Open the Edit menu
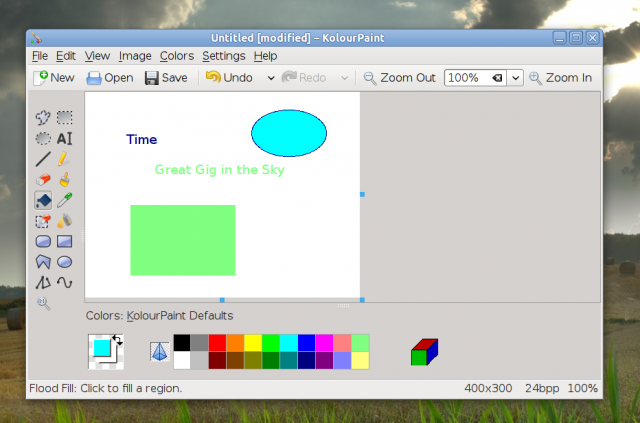The height and width of the screenshot is (423, 640). [x=66, y=56]
